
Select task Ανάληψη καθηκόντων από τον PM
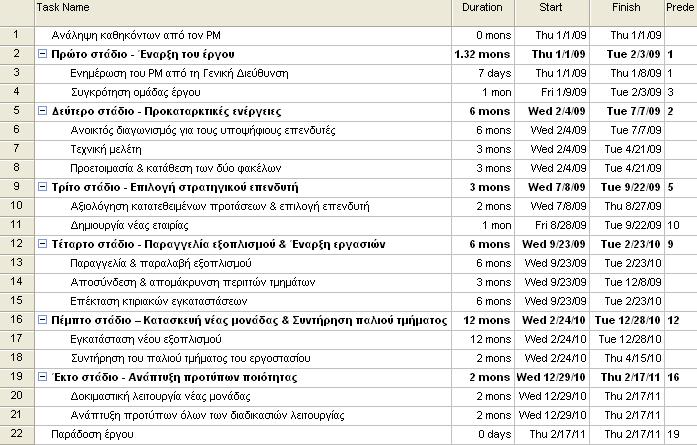pyautogui.click(x=136, y=35)
